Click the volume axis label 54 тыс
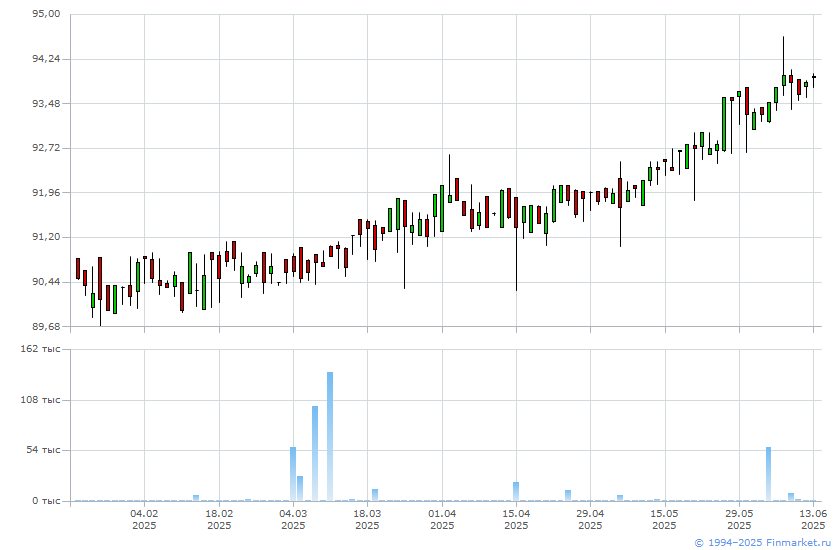Screen dimensions: 840x550 coord(44,450)
